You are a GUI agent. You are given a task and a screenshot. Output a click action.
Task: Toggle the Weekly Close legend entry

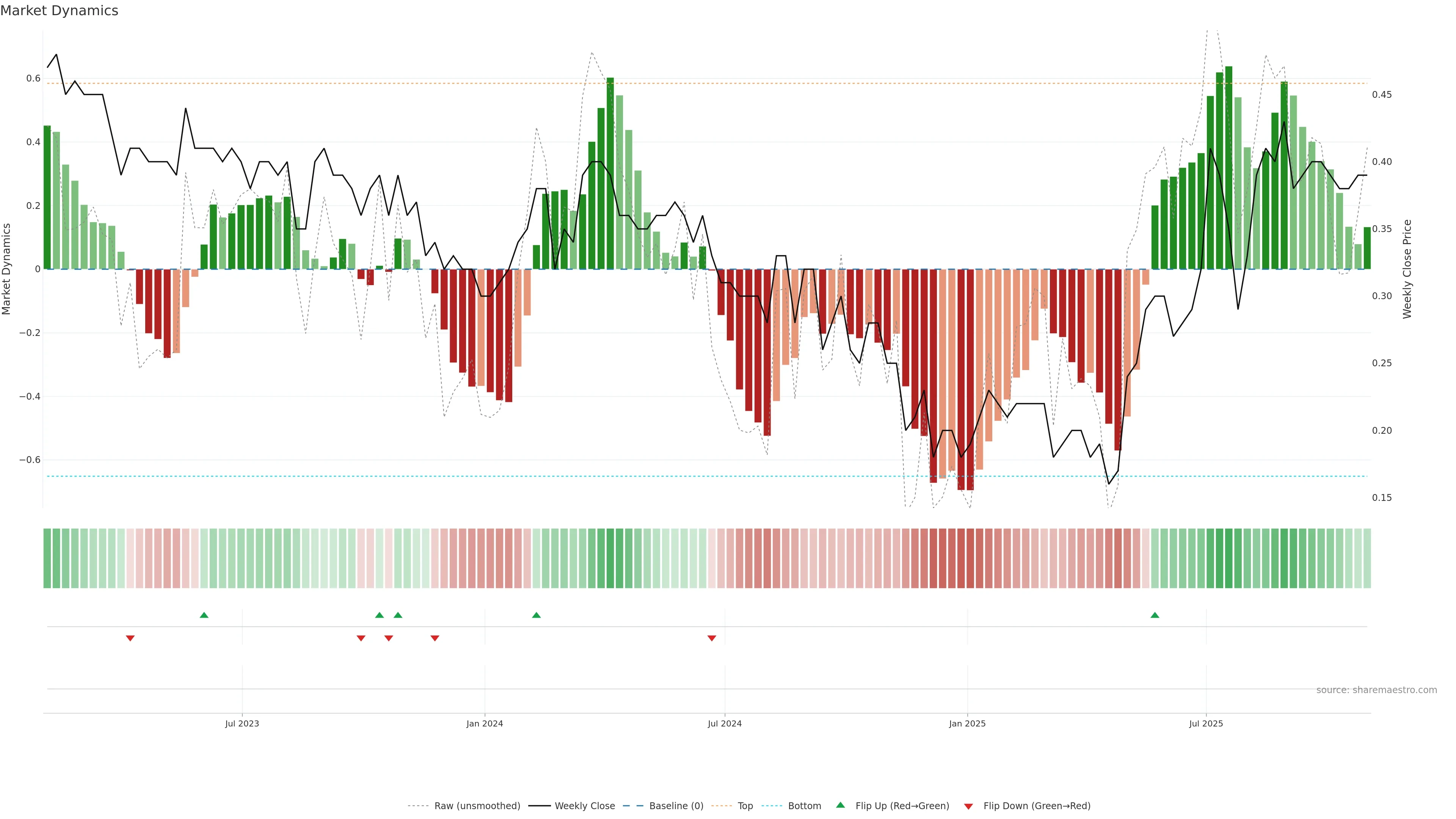pyautogui.click(x=584, y=806)
